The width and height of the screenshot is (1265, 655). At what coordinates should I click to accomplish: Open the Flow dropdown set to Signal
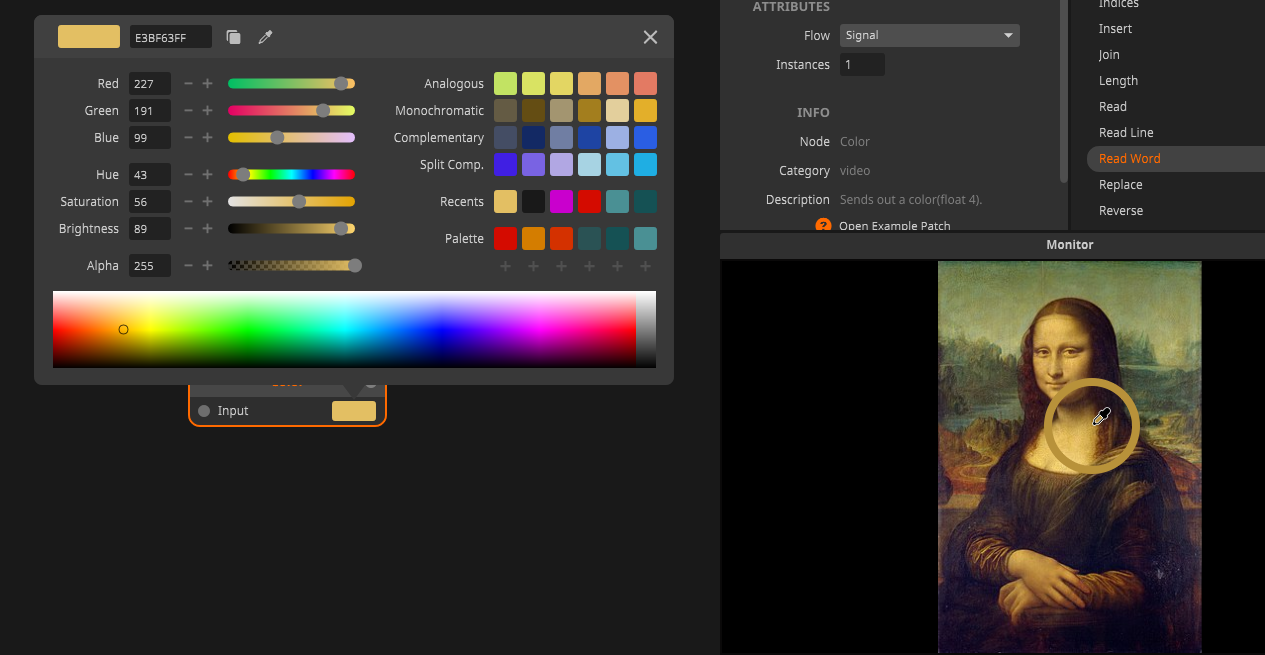(x=930, y=36)
